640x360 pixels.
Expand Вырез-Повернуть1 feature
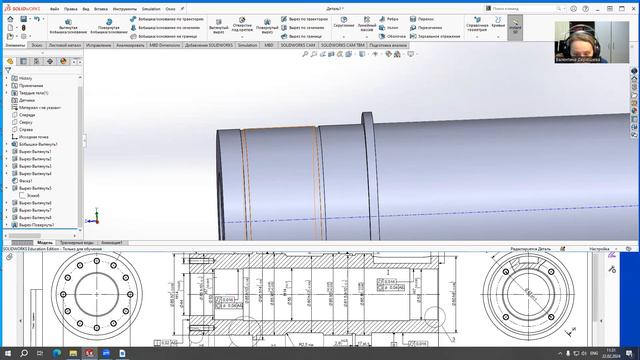tap(7, 225)
